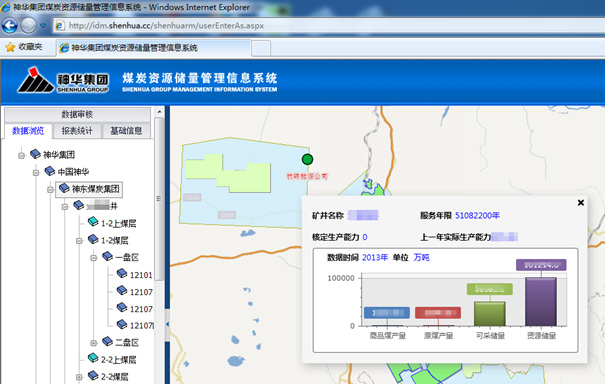Expand the 二盘区 tree node
This screenshot has width=605, height=384.
pos(93,343)
